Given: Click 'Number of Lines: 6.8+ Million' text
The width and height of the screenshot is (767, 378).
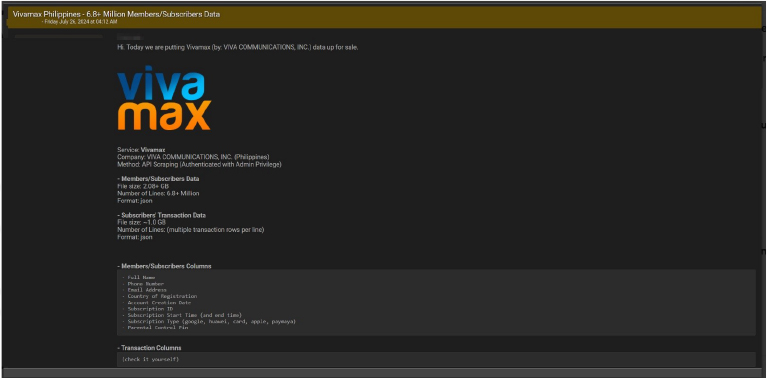Looking at the screenshot, I should tap(158, 194).
